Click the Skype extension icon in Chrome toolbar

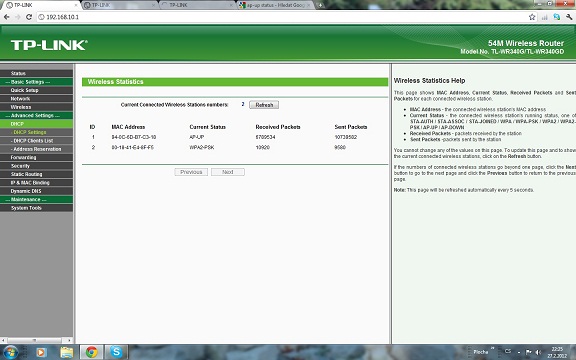tap(557, 17)
